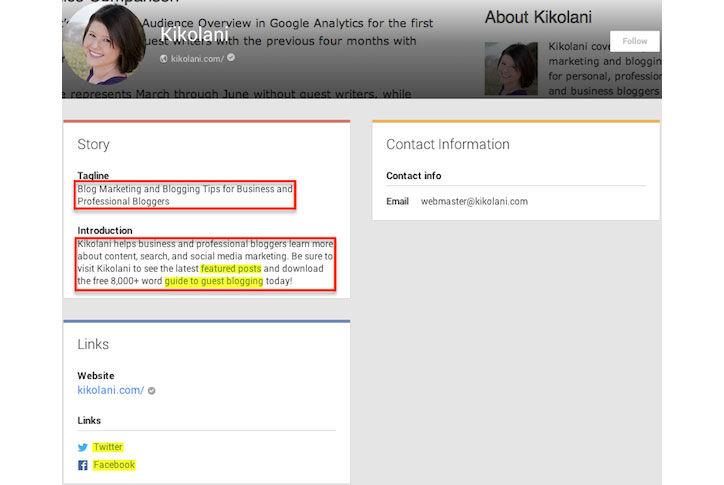Click email webmaster@kikolani.com
This screenshot has width=724, height=485.
tap(474, 201)
